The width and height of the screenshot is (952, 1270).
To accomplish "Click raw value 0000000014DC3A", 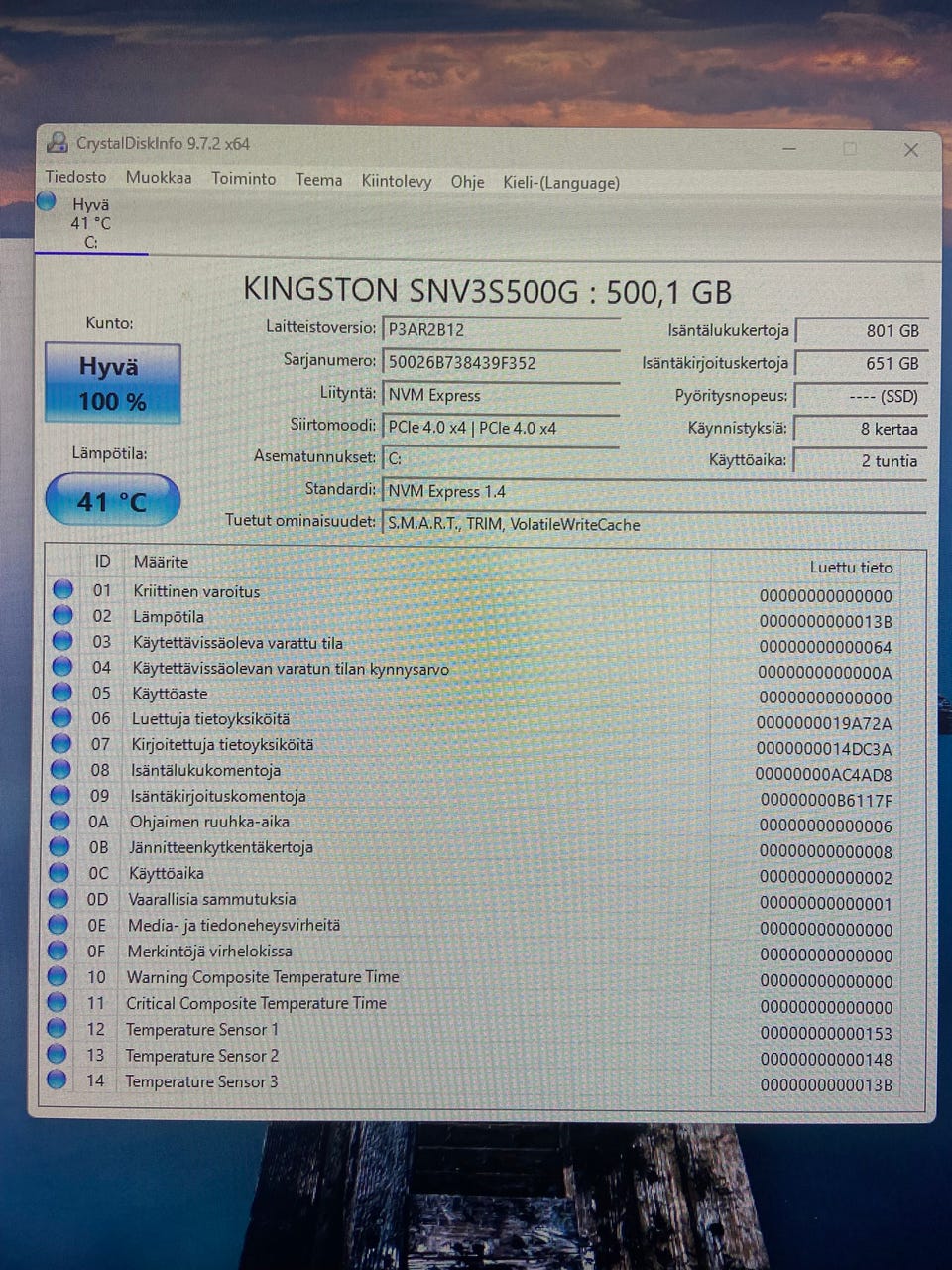I will point(824,749).
